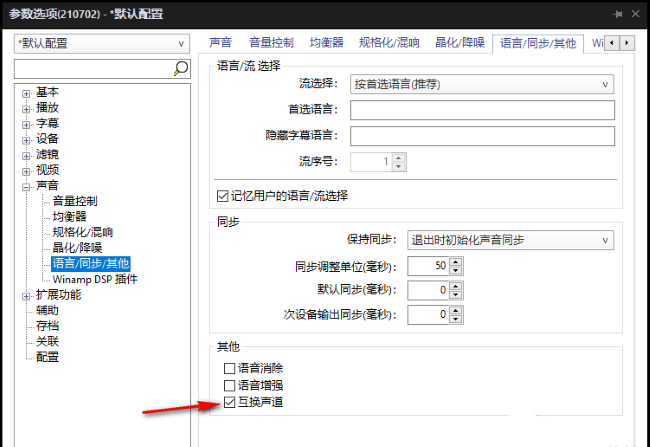Enable the 语音增强 checkbox
650x447 pixels.
(229, 385)
